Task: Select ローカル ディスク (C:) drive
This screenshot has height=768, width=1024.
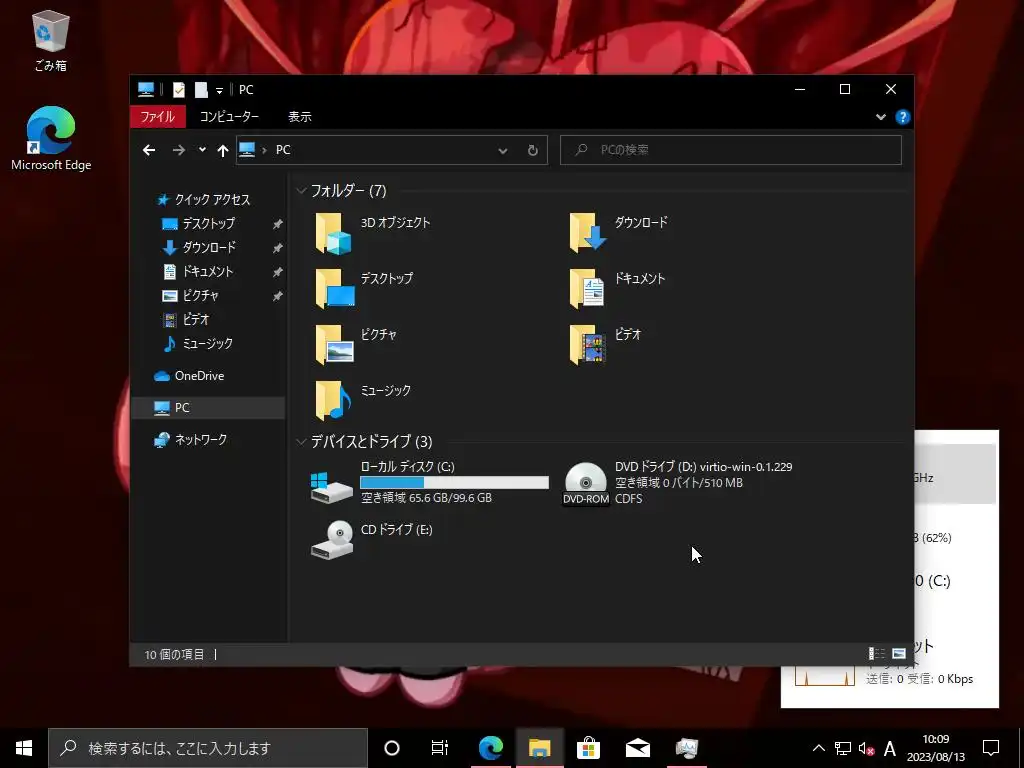Action: coord(429,483)
